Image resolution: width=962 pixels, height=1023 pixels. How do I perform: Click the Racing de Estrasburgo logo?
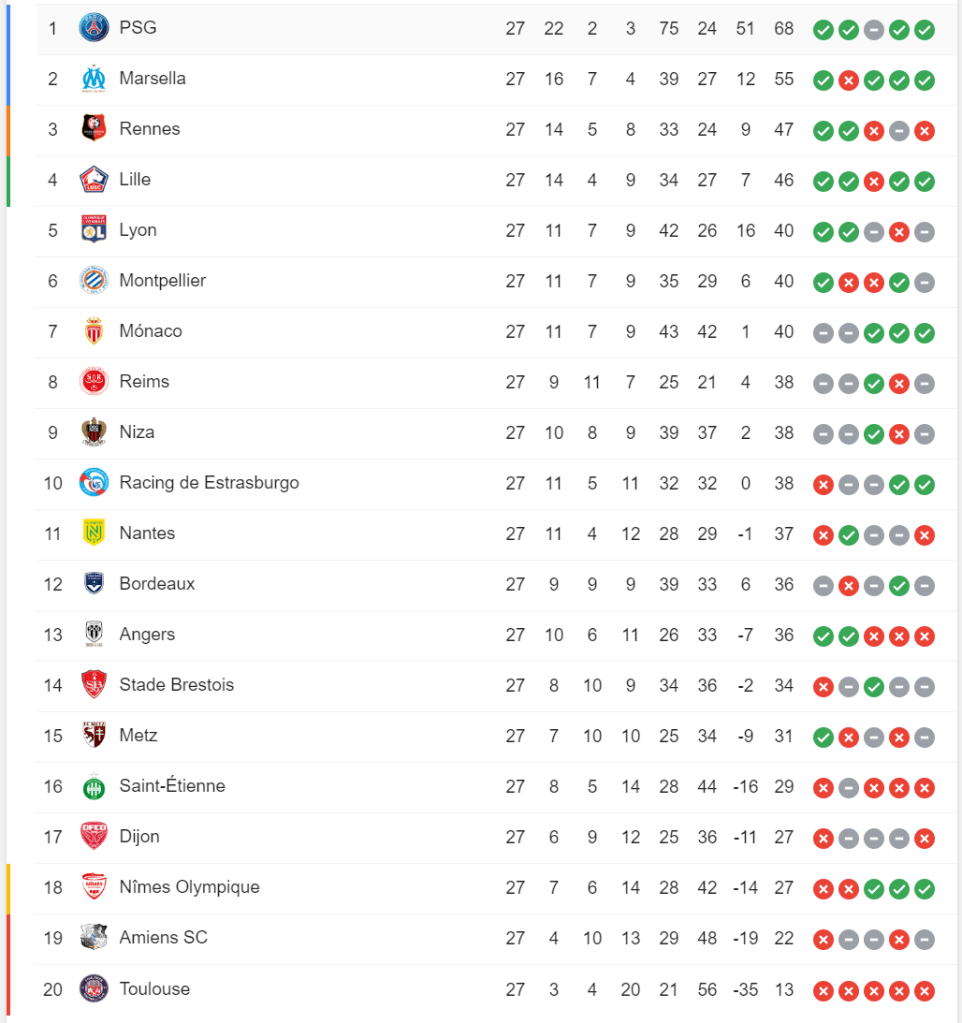[93, 483]
